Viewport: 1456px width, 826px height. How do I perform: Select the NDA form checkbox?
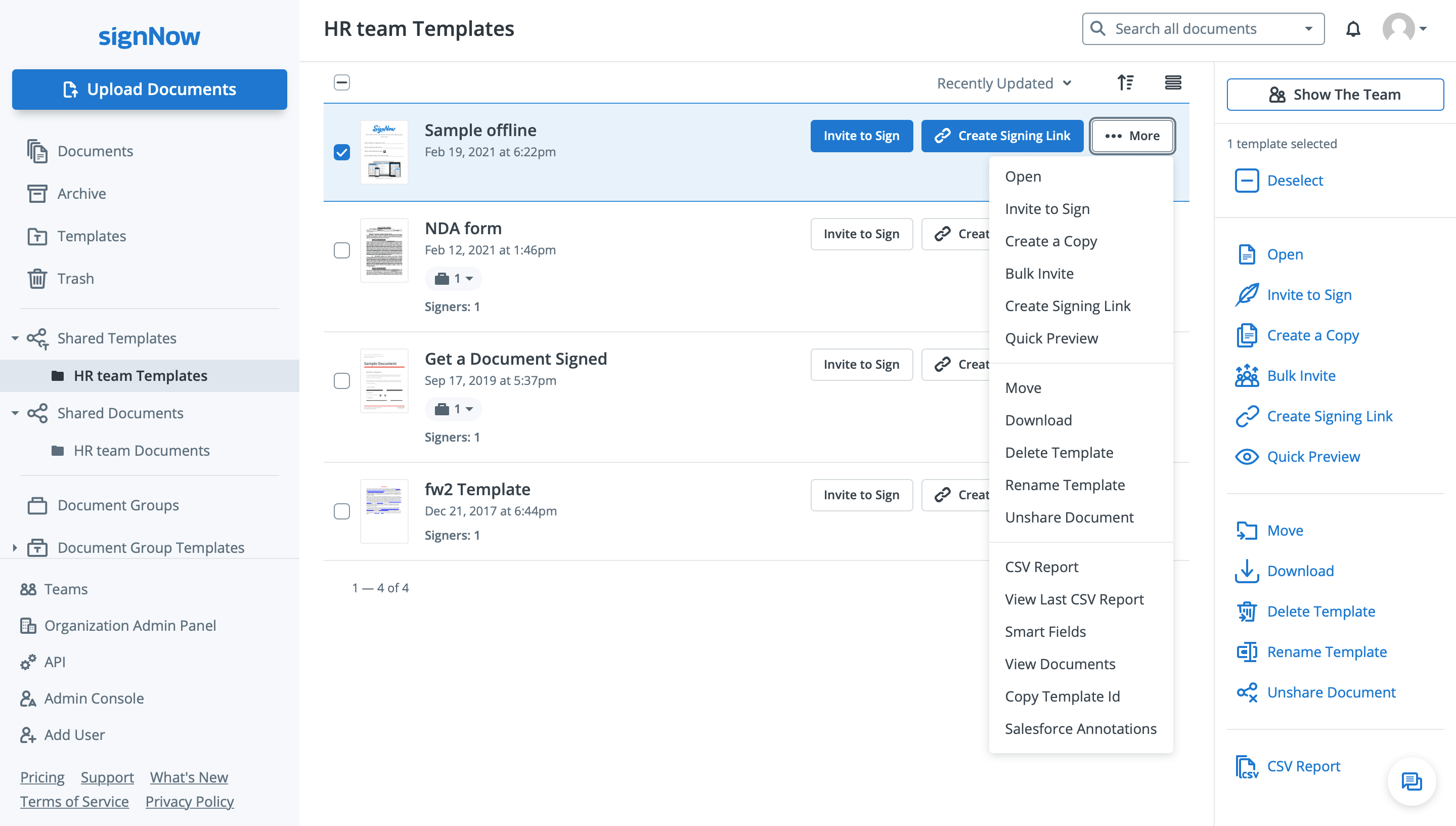click(x=342, y=250)
